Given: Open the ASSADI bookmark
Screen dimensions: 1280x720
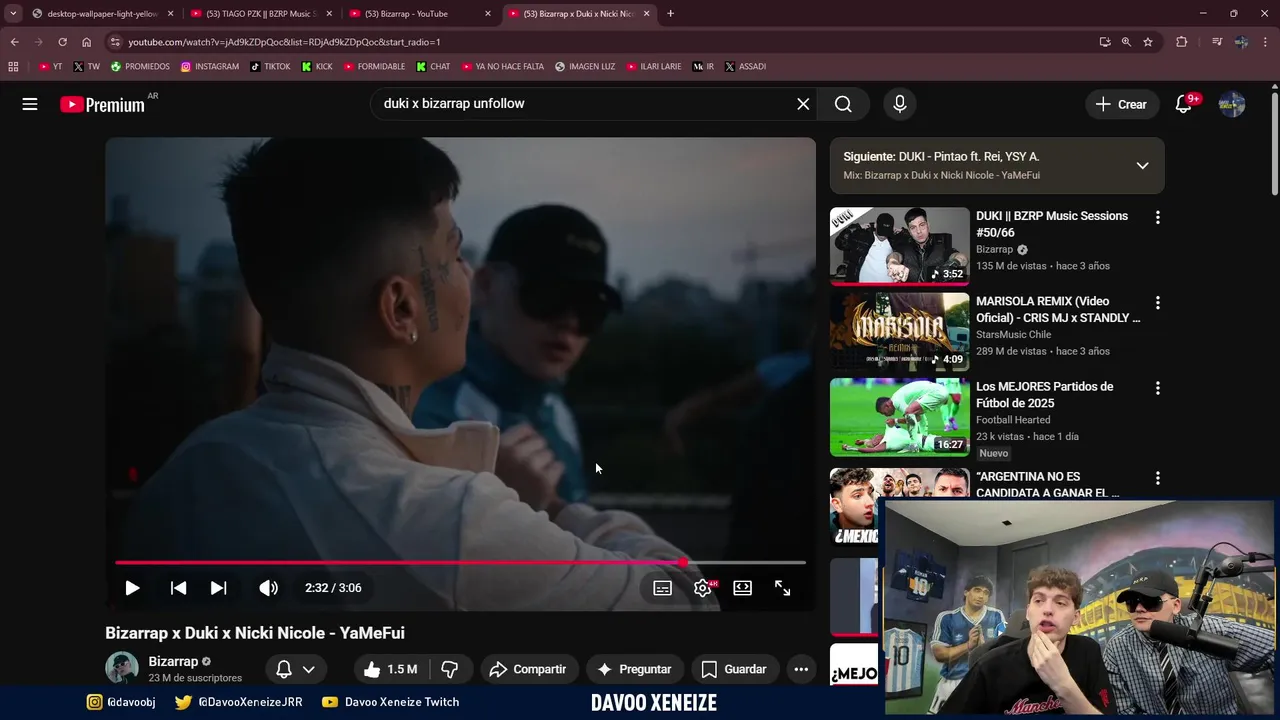Looking at the screenshot, I should [745, 67].
